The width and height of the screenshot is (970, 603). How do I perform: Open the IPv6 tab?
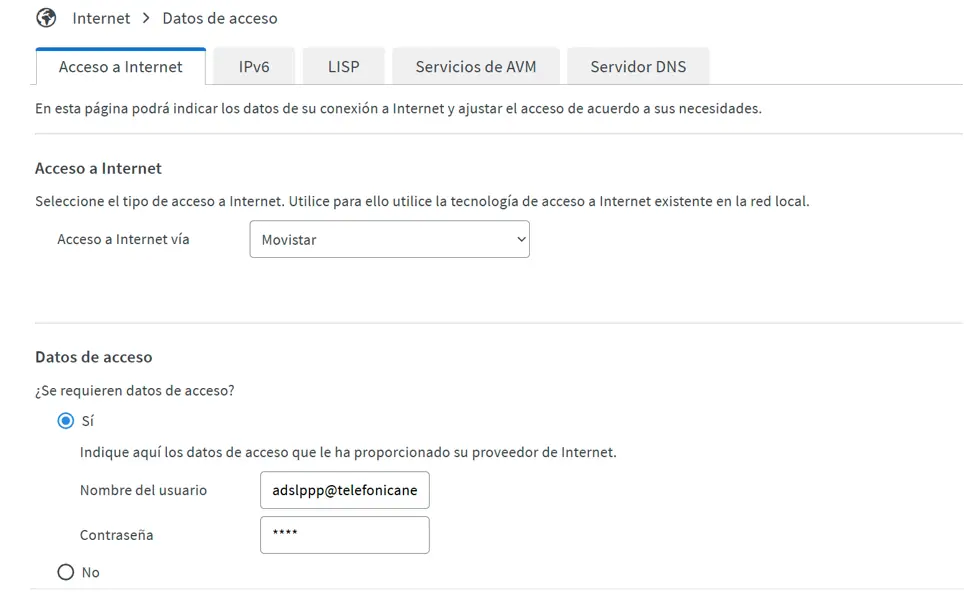click(254, 67)
